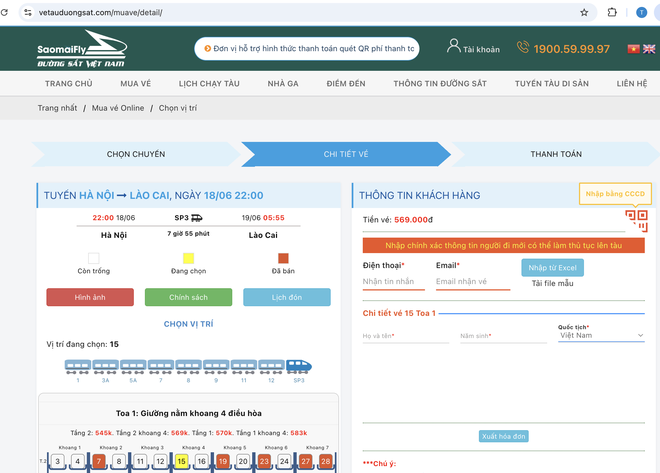Open the TRANG CHỦ menu
The width and height of the screenshot is (660, 473).
tap(69, 84)
